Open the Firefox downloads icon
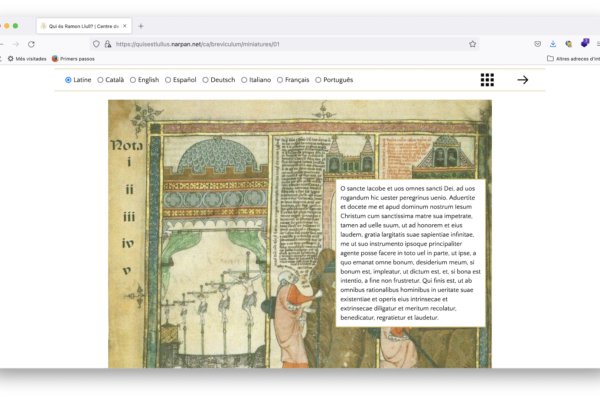 coord(553,44)
